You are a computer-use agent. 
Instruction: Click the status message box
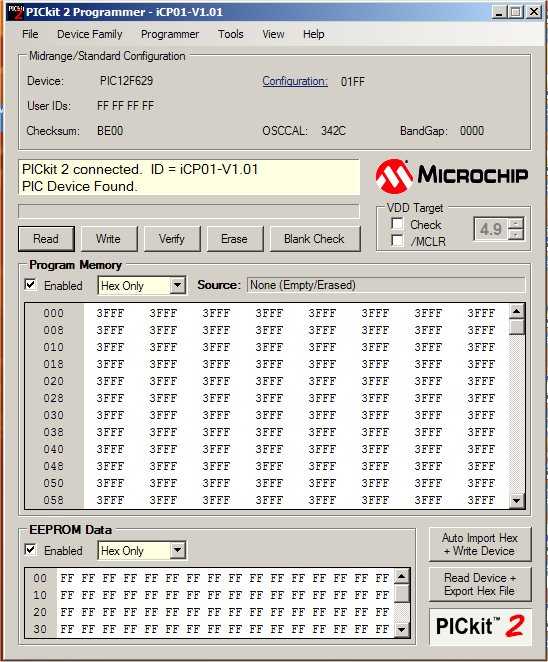189,177
